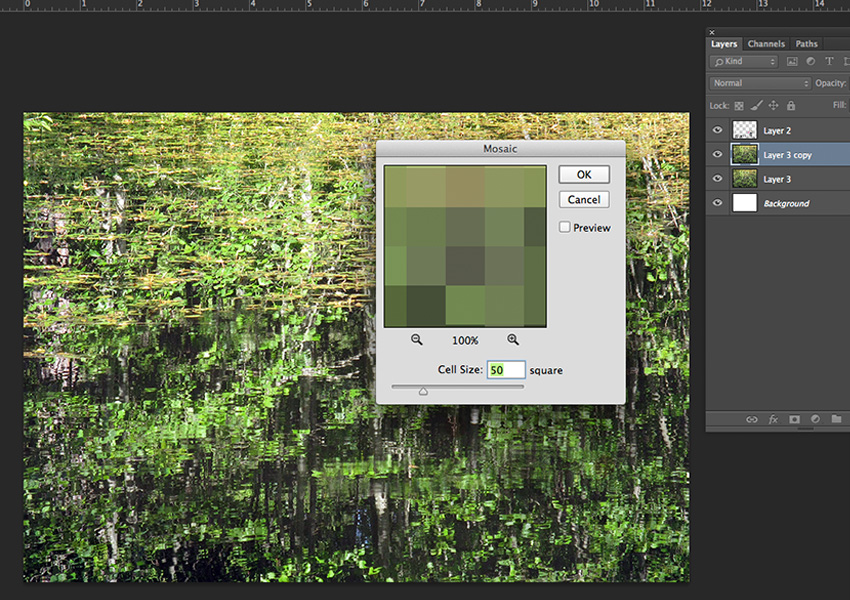
Task: Switch to the Channels tab
Action: pos(766,44)
